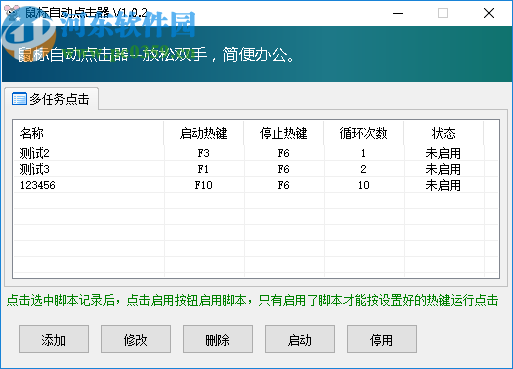Screen dimensions: 513x369
Task: Click the 启动 button
Action: [x=300, y=339]
